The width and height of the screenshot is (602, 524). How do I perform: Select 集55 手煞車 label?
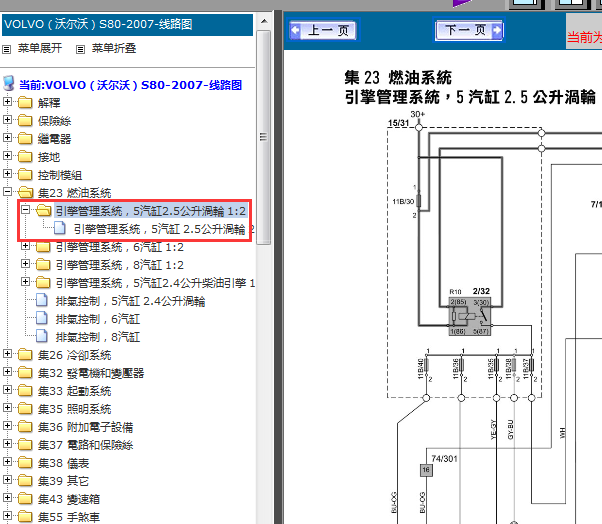click(69, 517)
